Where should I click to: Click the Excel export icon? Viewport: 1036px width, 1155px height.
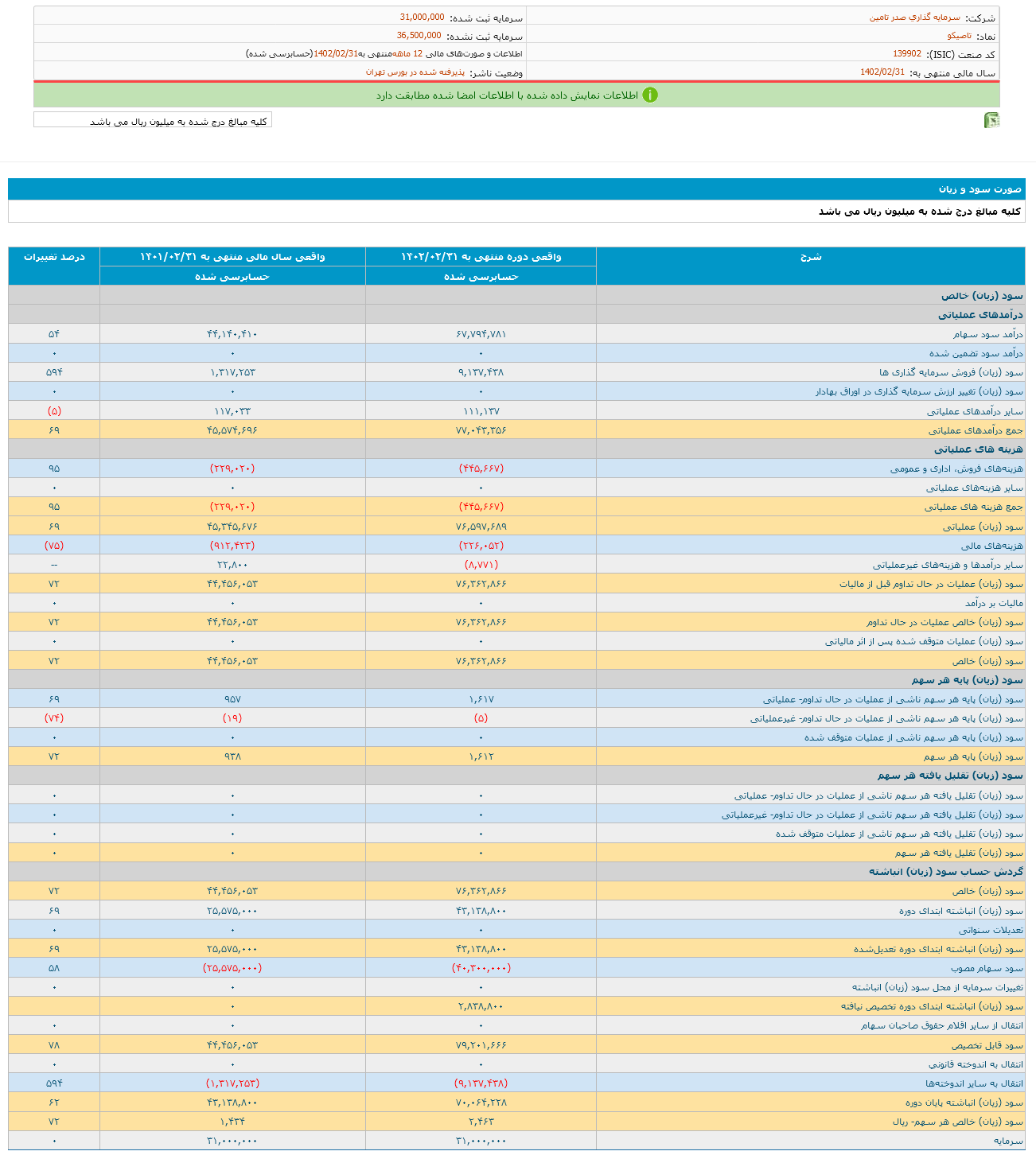click(x=991, y=120)
